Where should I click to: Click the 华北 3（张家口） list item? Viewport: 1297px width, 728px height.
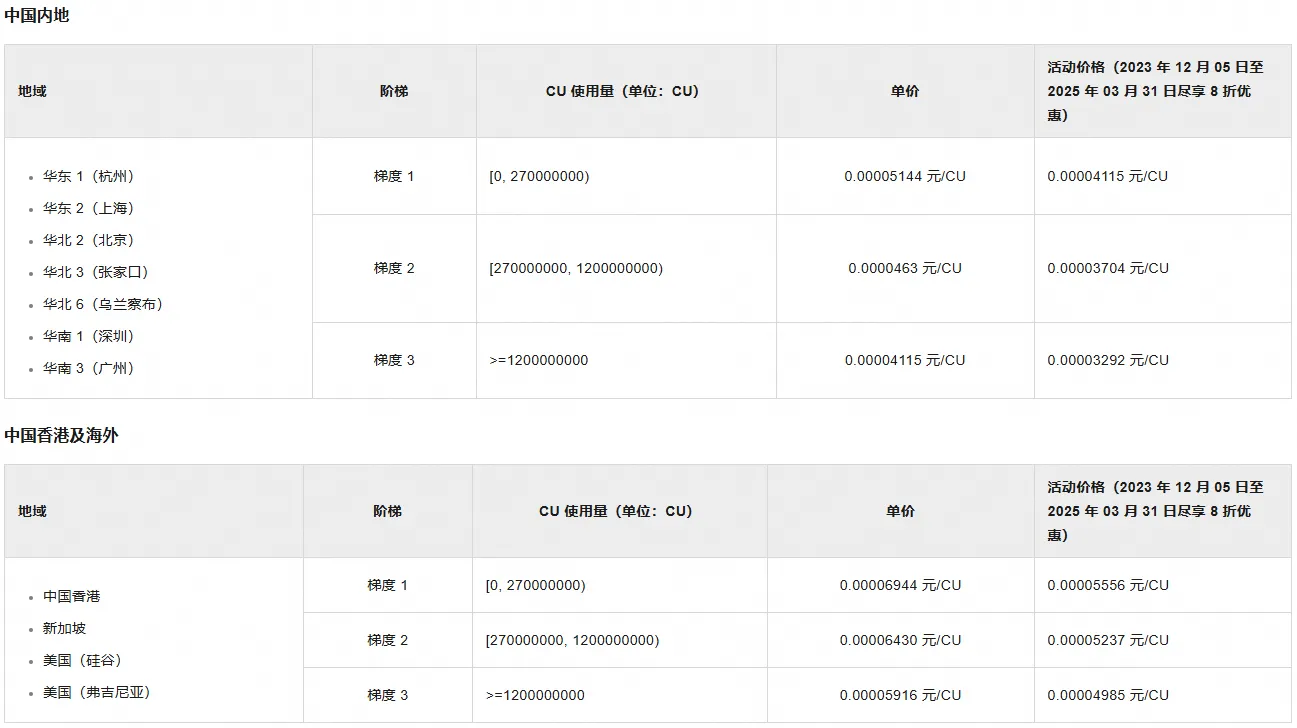[95, 272]
